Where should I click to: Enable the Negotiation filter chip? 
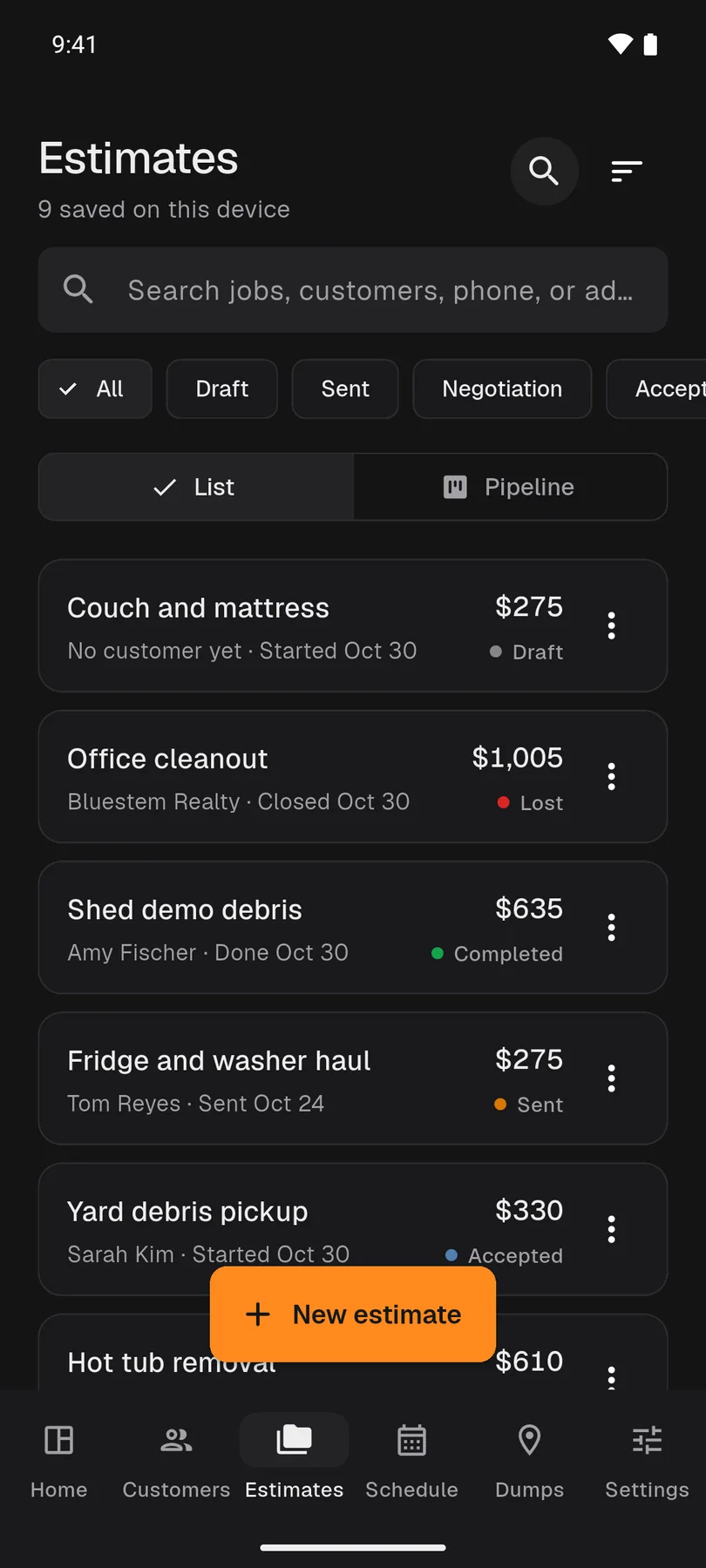point(502,389)
